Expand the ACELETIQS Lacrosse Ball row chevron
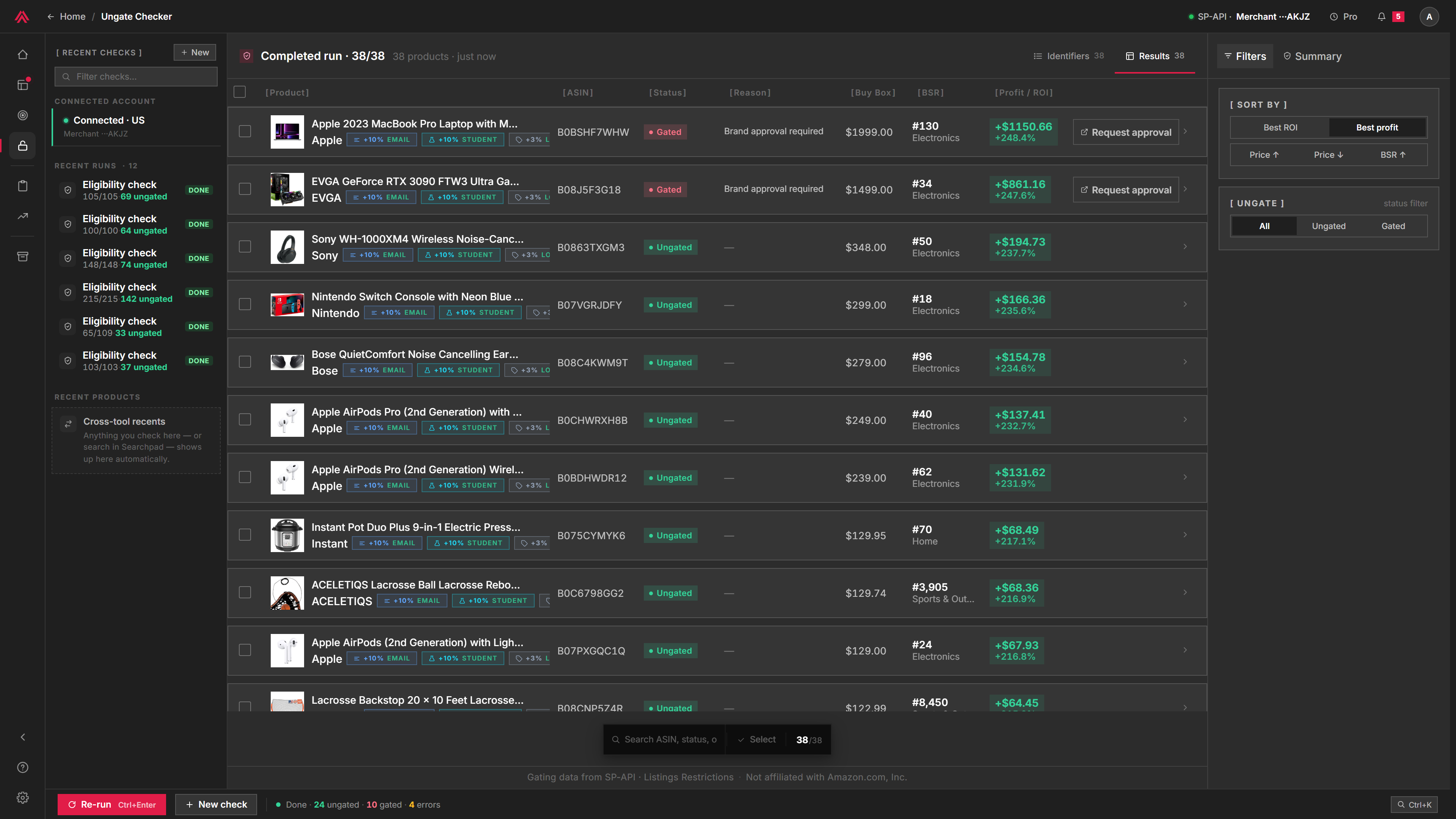 click(1185, 592)
